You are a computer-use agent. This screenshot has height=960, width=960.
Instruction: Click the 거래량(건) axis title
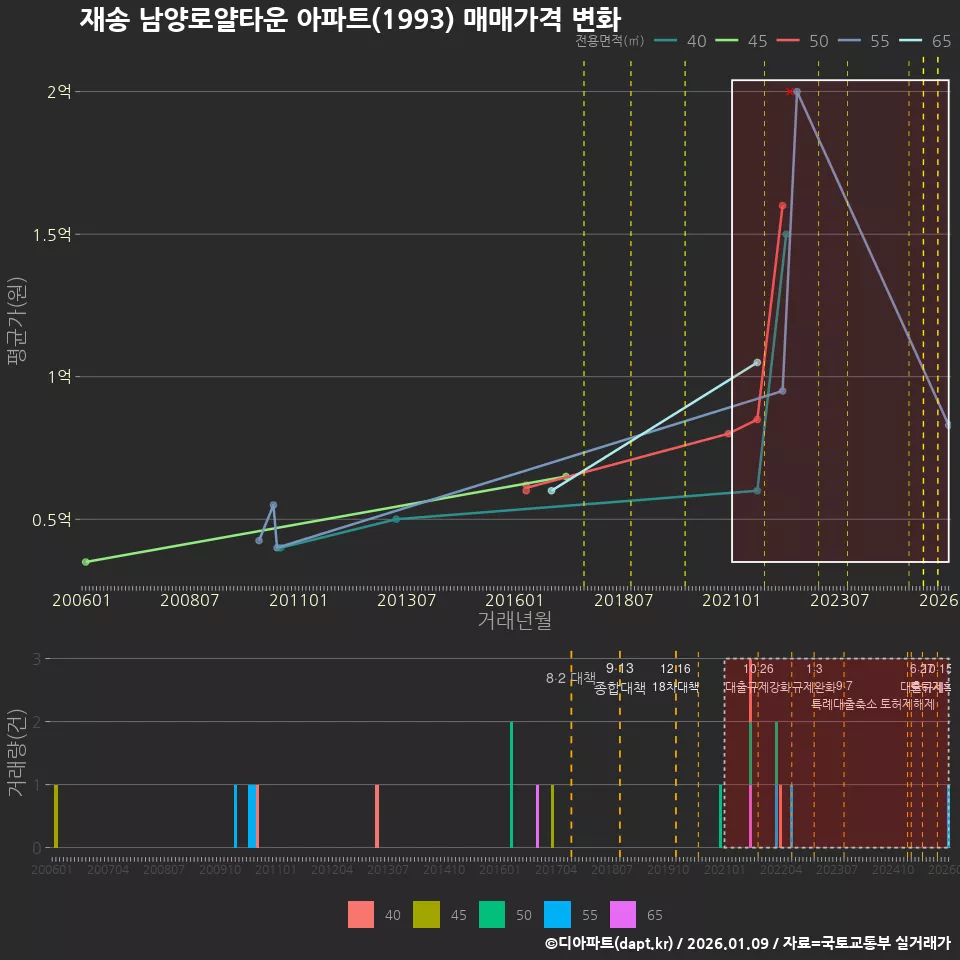15,753
